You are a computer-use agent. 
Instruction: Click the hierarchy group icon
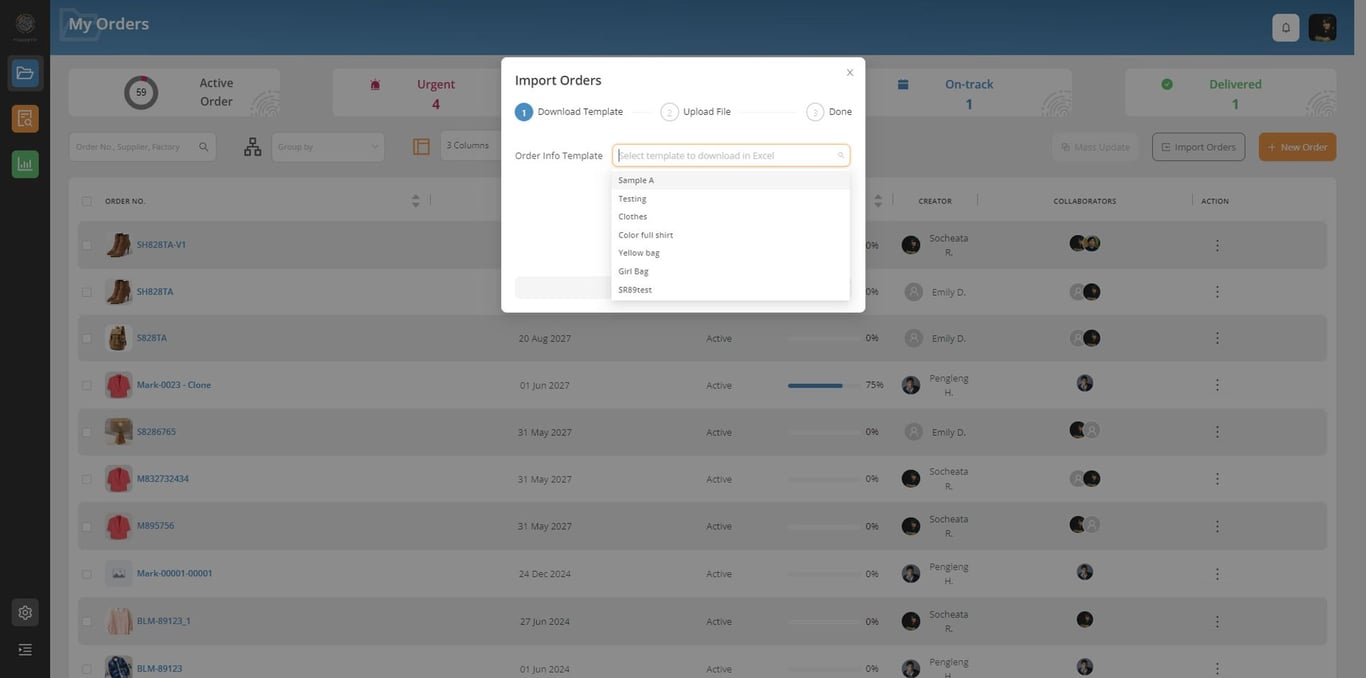[253, 147]
